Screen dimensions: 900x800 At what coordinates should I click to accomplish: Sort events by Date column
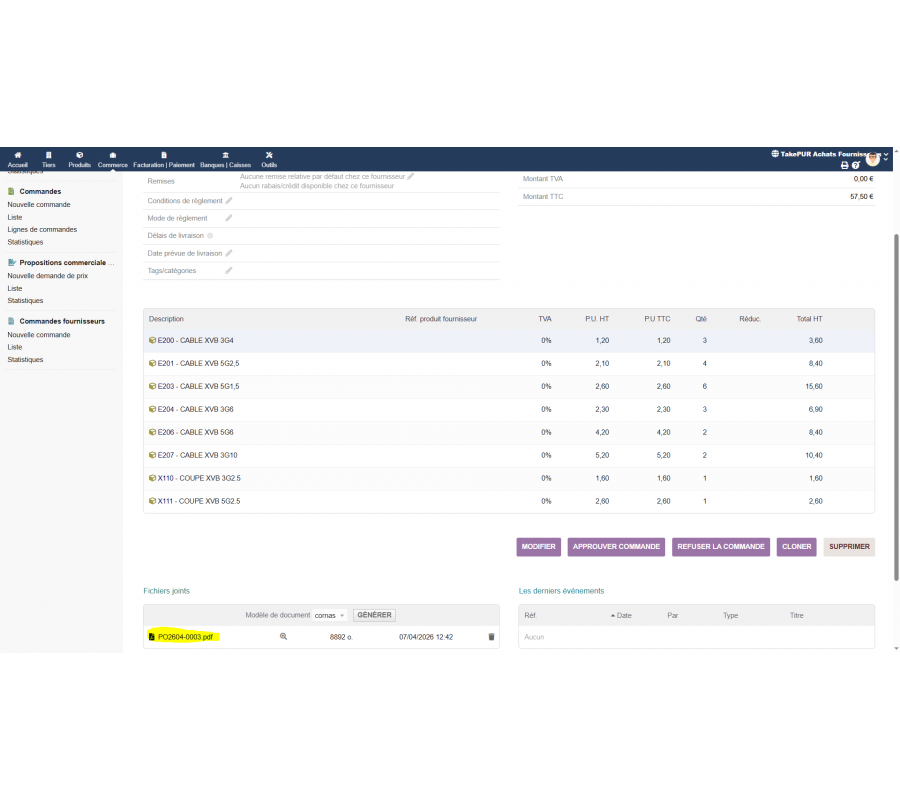click(624, 615)
